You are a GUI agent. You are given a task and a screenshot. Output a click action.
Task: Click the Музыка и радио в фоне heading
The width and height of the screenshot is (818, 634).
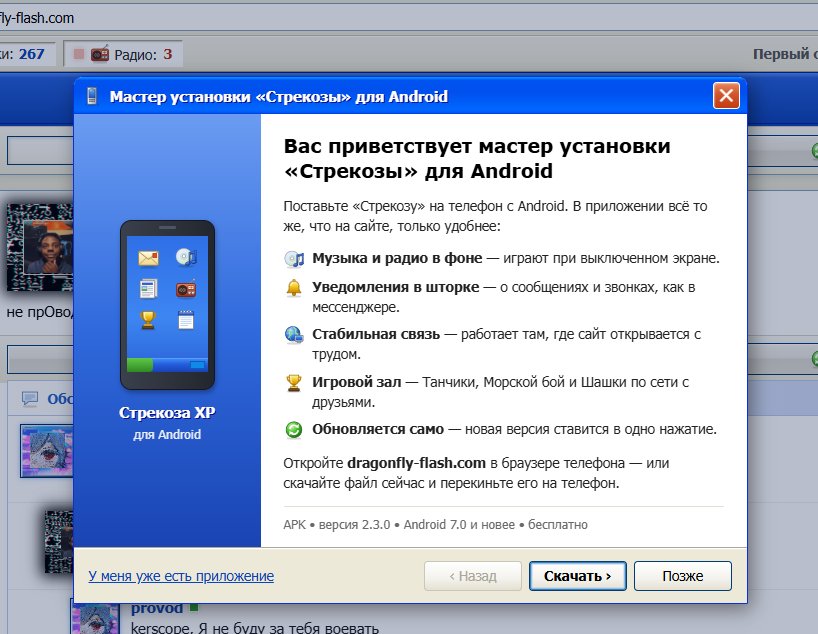coord(397,258)
